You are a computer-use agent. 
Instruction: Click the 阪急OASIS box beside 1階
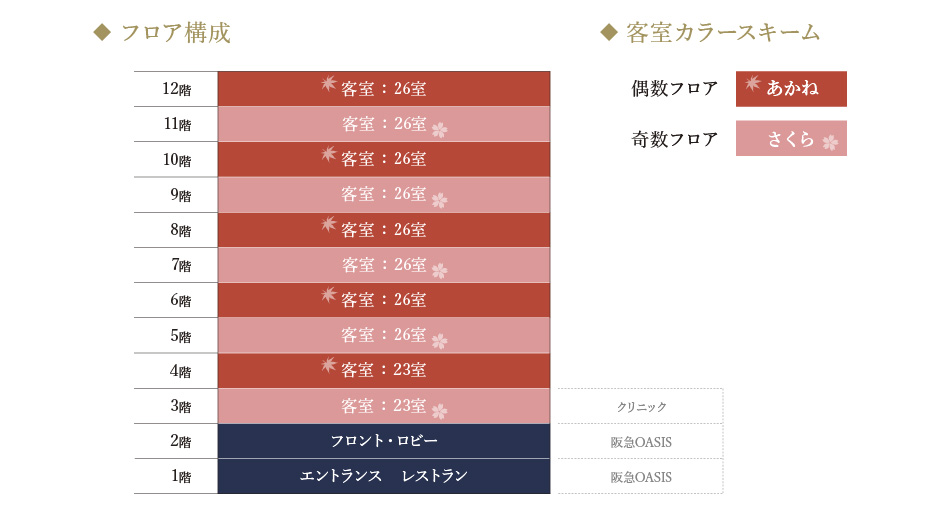point(640,477)
